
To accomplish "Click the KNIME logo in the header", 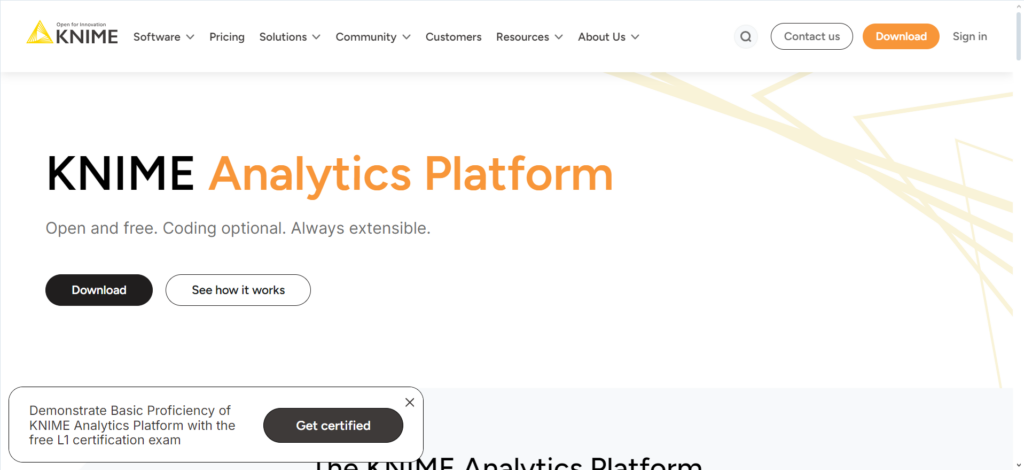I will click(x=72, y=33).
